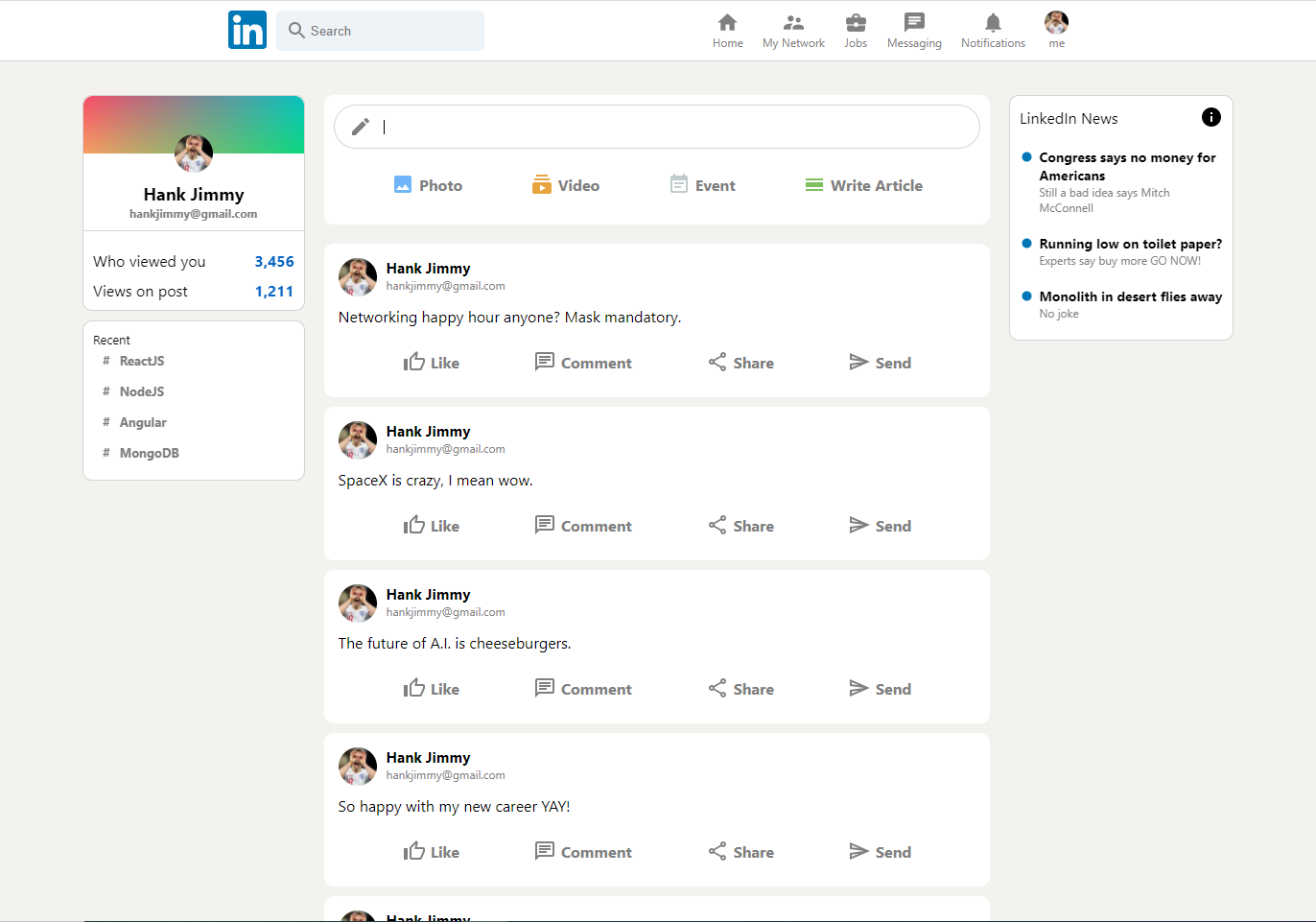Open 'Who viewed you' stat row
Viewport: 1316px width, 922px height.
click(x=194, y=261)
